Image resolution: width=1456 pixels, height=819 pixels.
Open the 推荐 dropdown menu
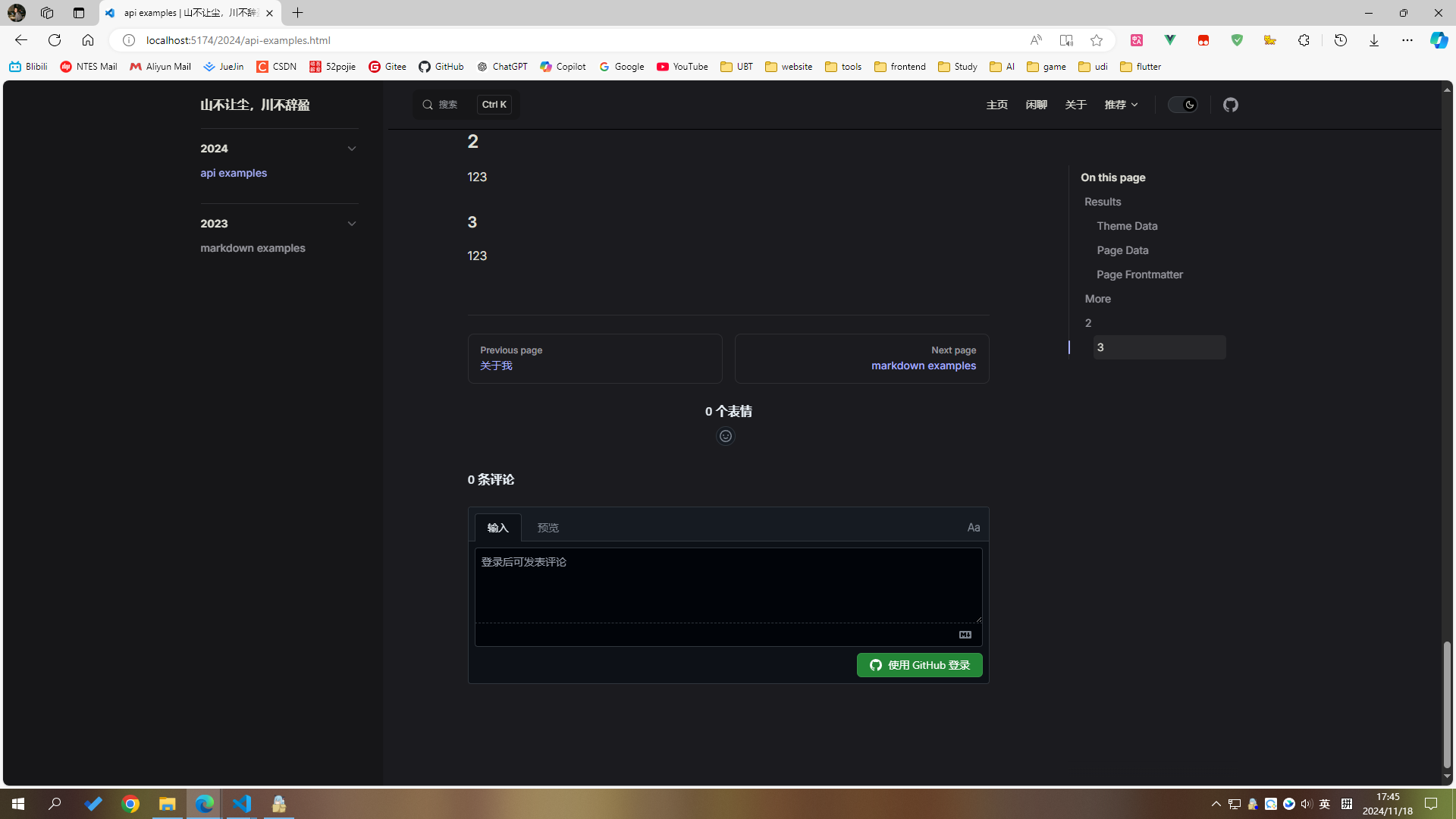tap(1121, 105)
